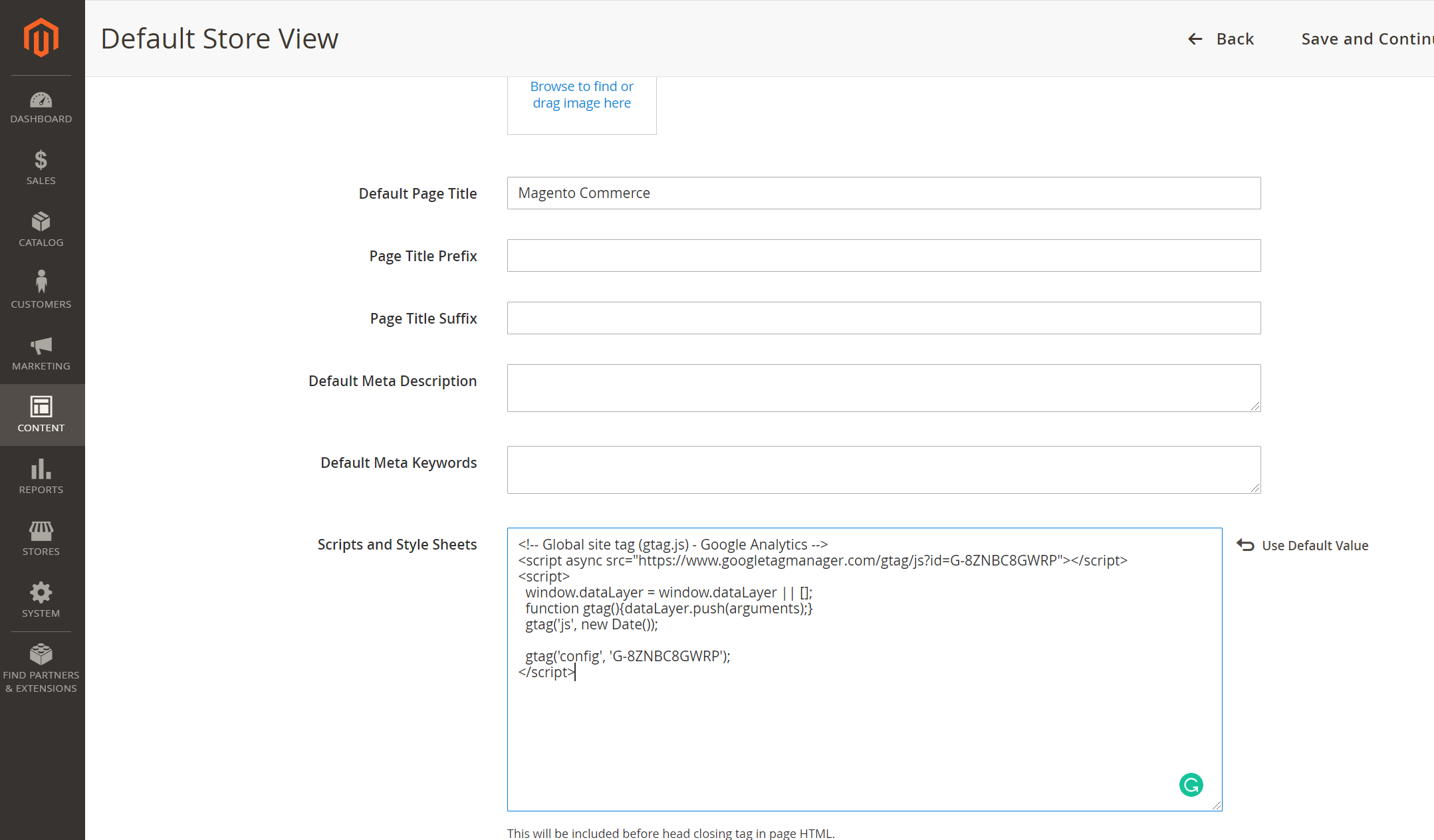
Task: Click the Magento logo icon
Action: pyautogui.click(x=41, y=38)
